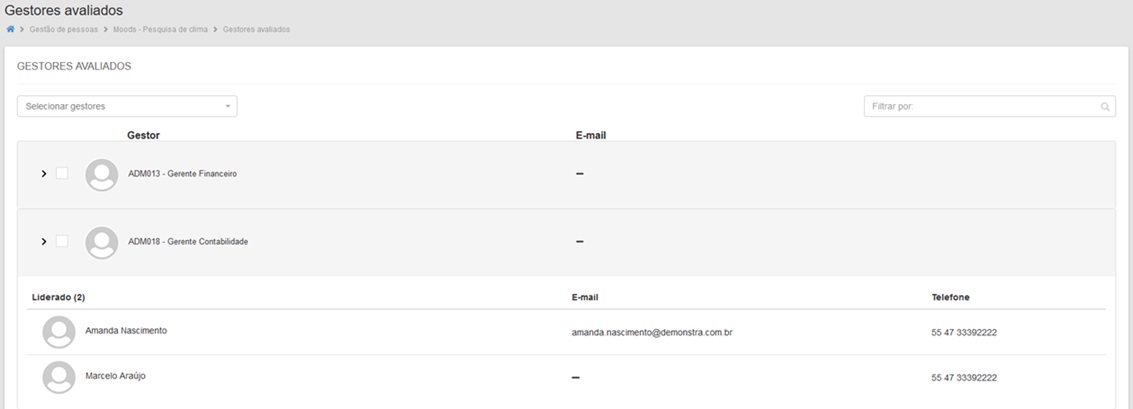Click the Telefone column header

click(950, 297)
